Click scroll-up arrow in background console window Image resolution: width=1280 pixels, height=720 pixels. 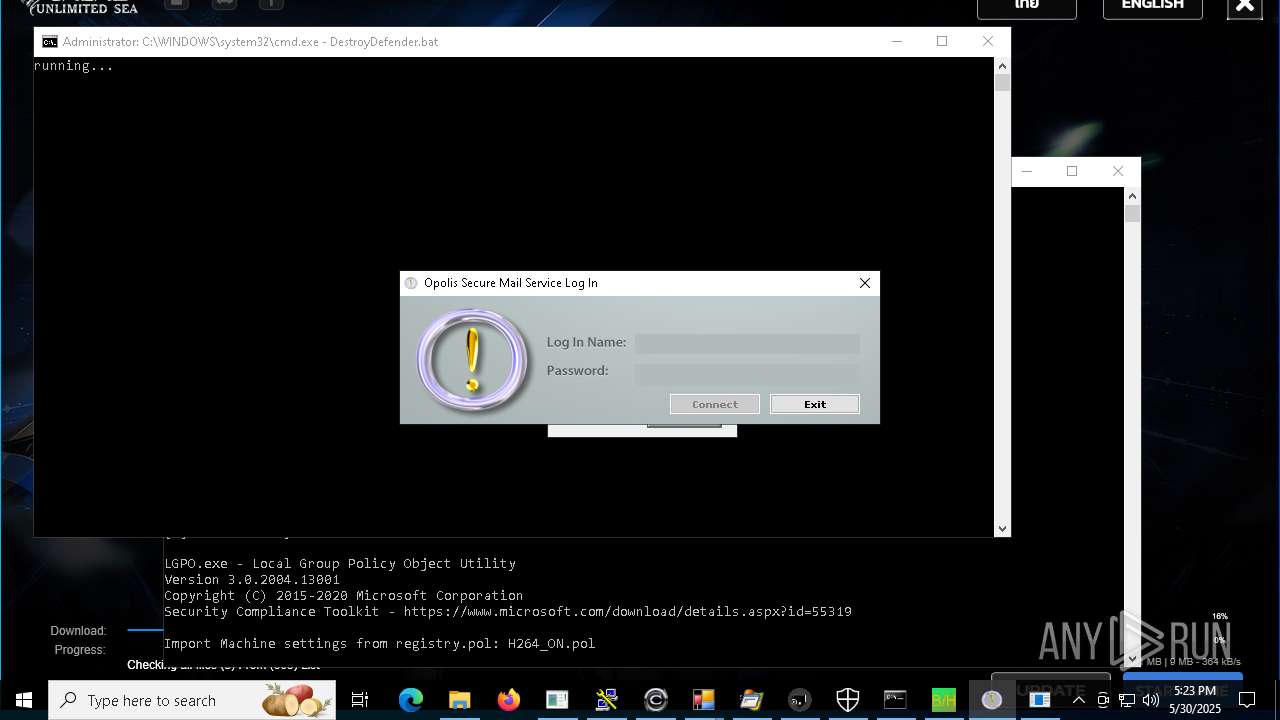(1132, 196)
